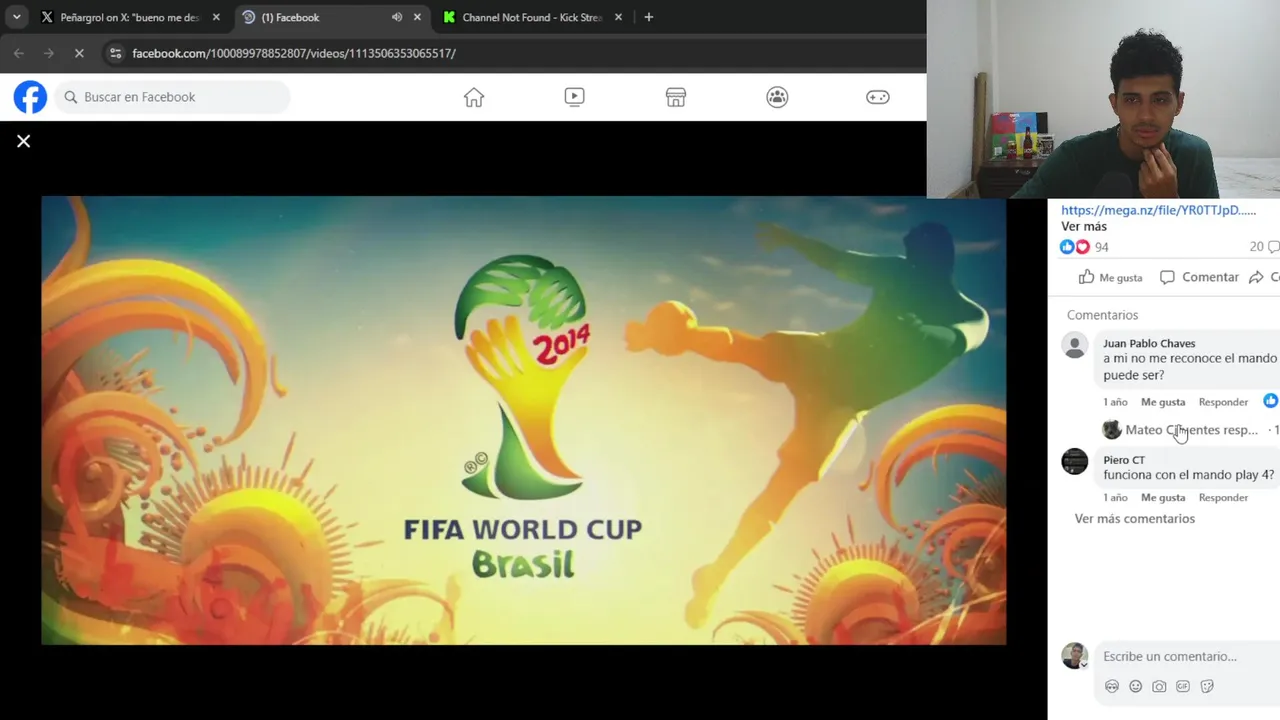Reply to Juan Pablo Chaves' comment
The width and height of the screenshot is (1280, 720).
1223,402
